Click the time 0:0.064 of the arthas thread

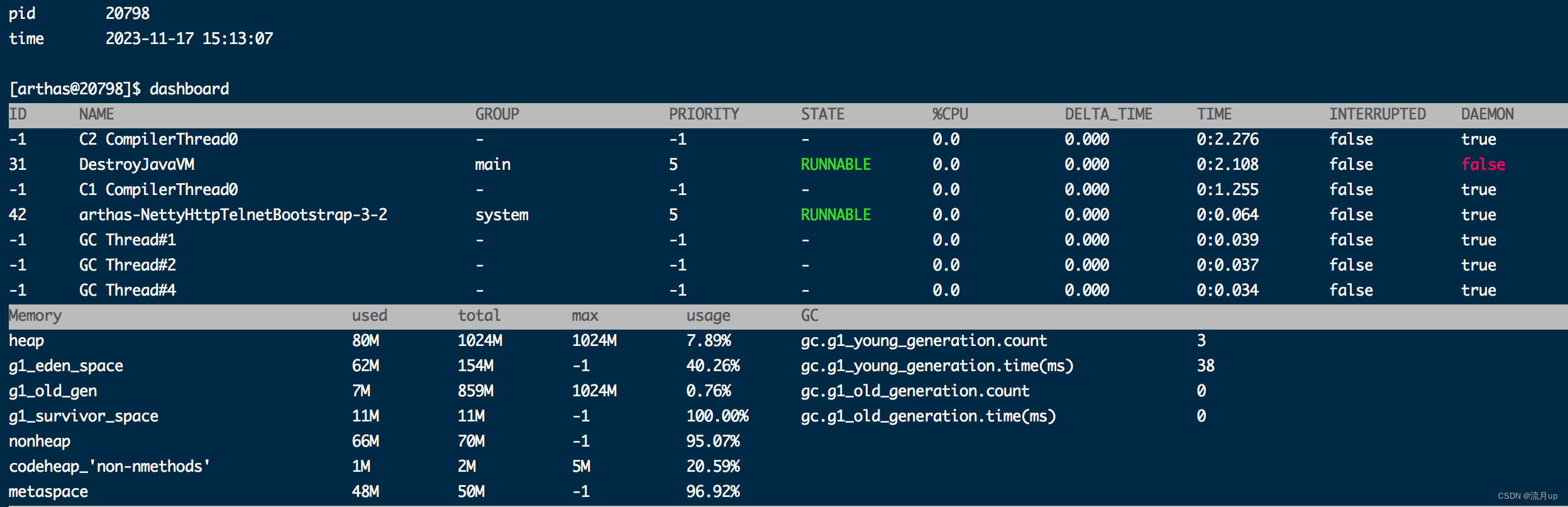(x=1228, y=214)
